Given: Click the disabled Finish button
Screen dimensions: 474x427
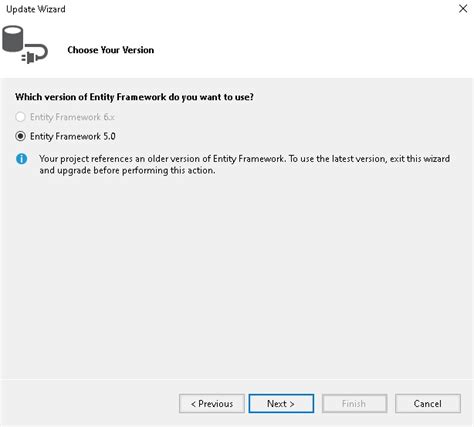Looking at the screenshot, I should 354,404.
